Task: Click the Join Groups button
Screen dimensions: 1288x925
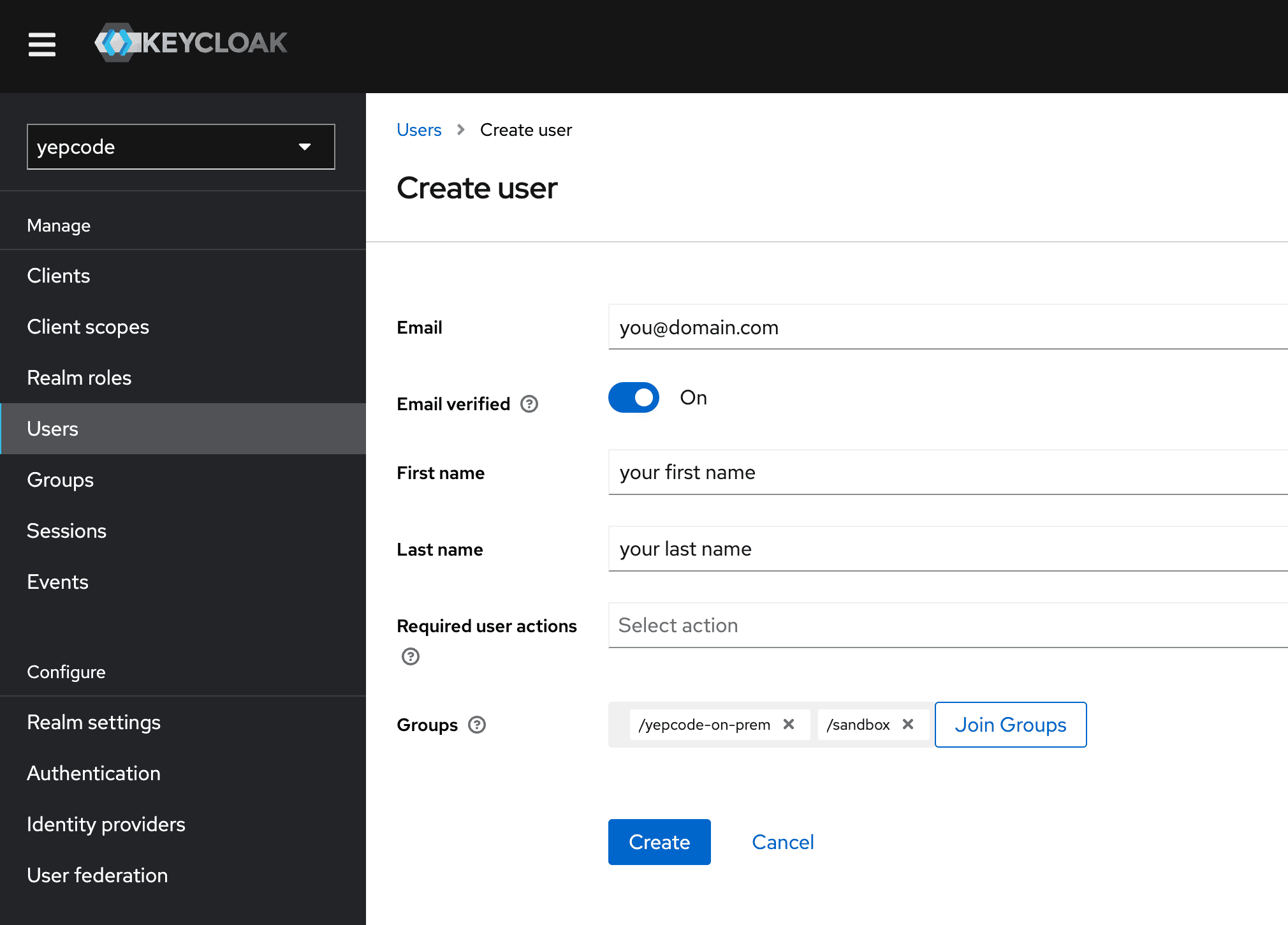Action: [1011, 725]
